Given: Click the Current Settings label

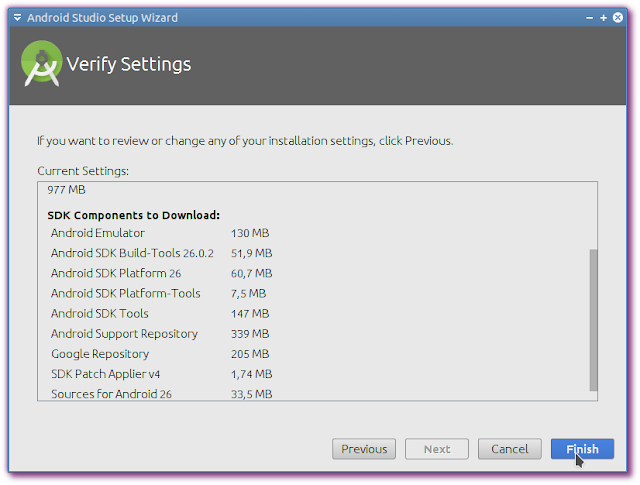Looking at the screenshot, I should (x=83, y=171).
